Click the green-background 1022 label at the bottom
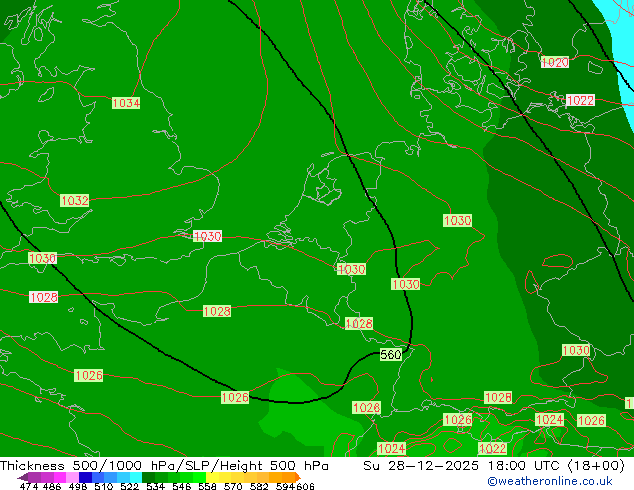This screenshot has width=634, height=490. [492, 448]
